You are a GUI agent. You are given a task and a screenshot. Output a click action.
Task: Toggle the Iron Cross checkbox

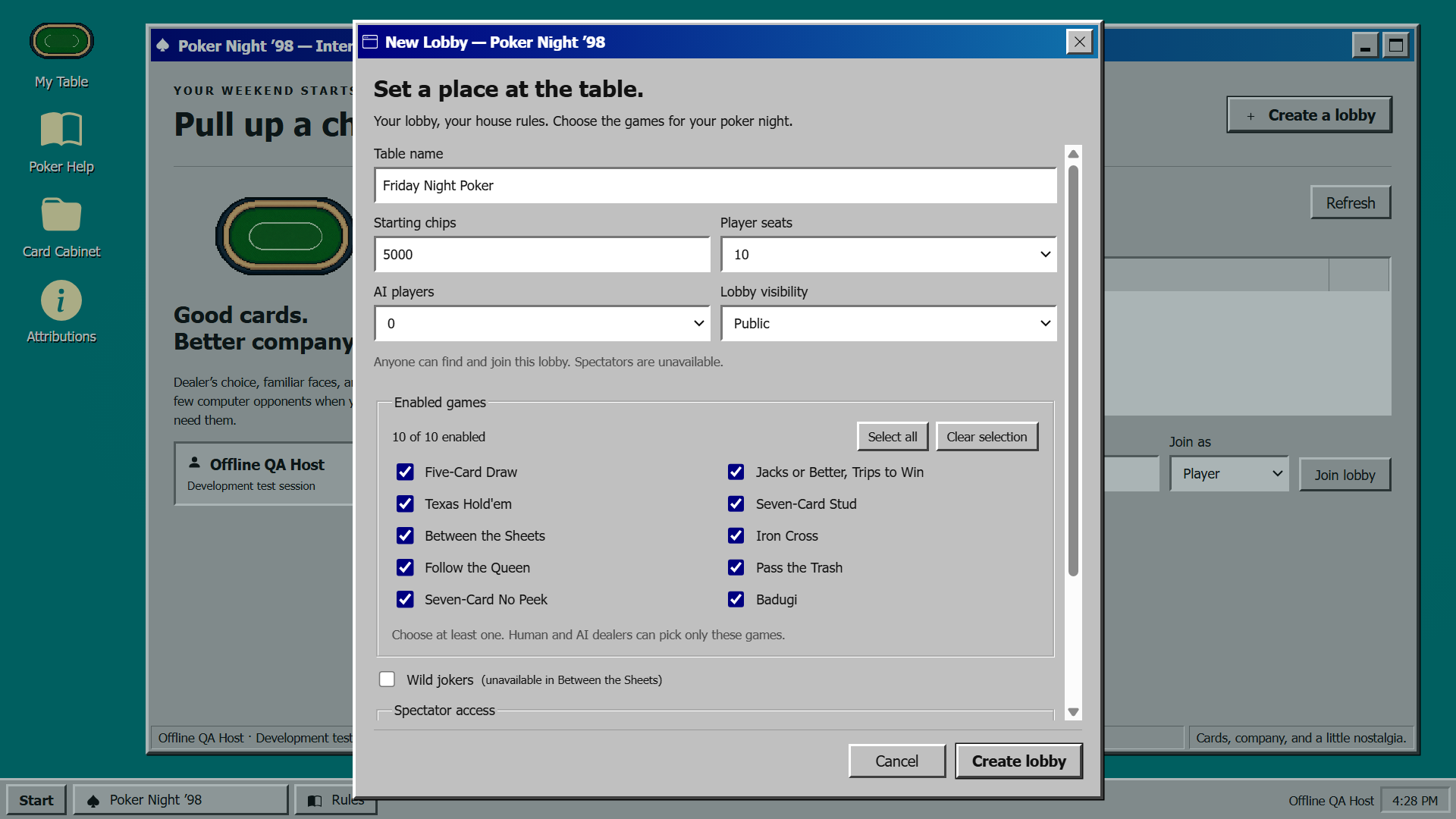click(x=736, y=535)
